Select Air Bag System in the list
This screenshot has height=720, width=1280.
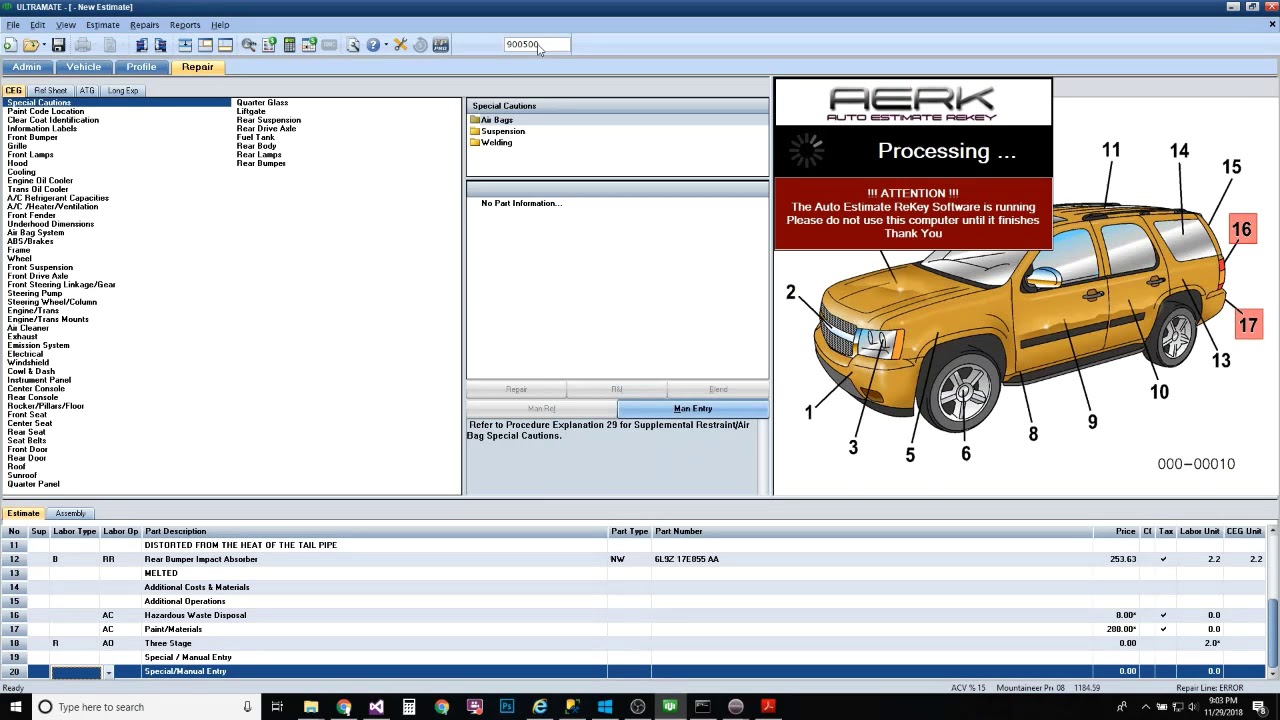point(35,233)
